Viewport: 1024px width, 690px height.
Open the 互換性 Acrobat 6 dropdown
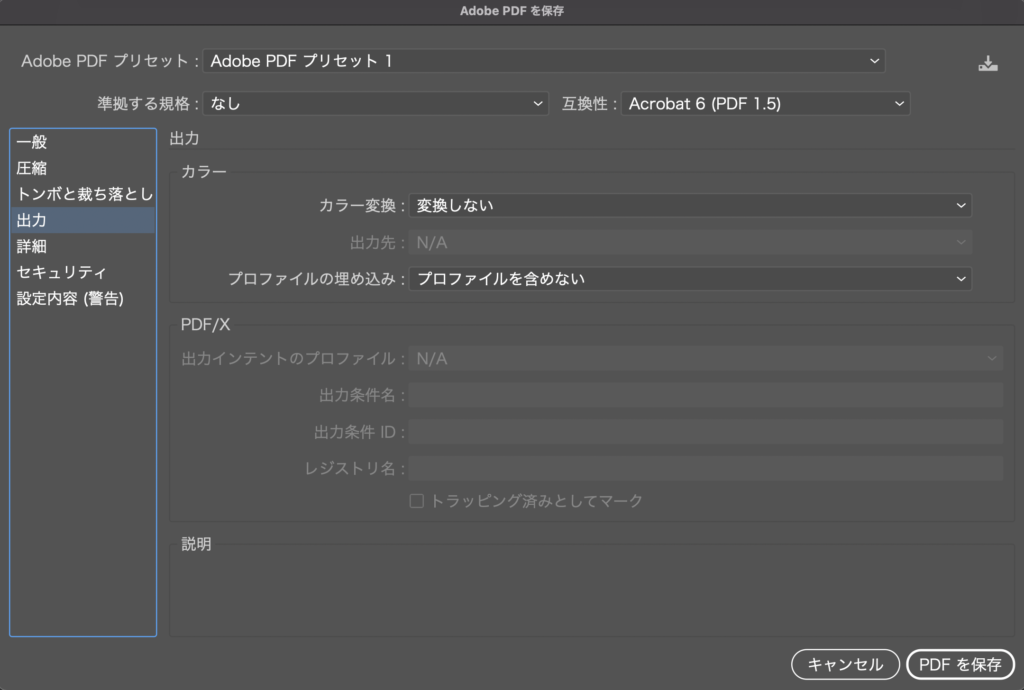765,104
